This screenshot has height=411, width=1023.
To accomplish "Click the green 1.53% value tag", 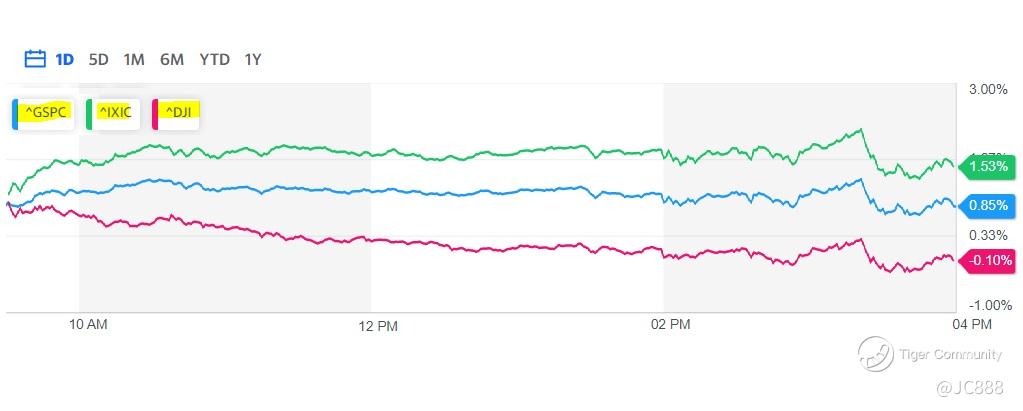I will point(988,167).
